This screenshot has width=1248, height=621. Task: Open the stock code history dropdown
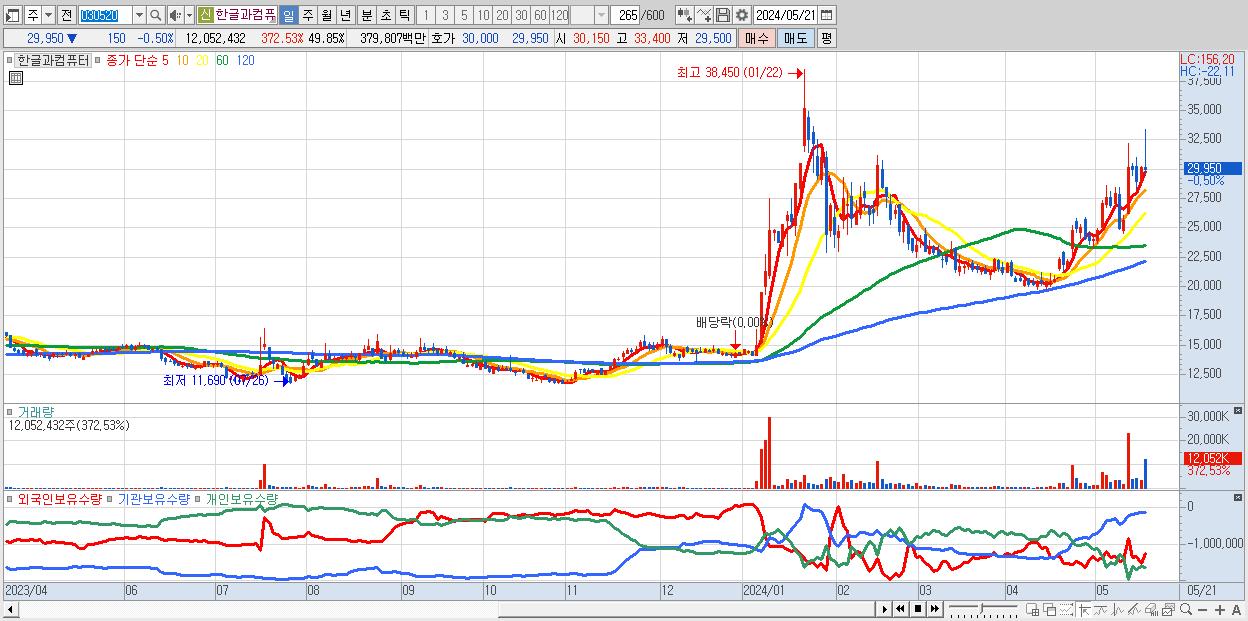[x=139, y=15]
